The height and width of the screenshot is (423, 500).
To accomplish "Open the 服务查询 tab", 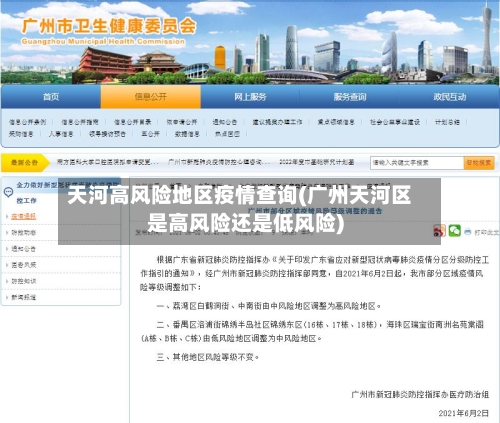I will pyautogui.click(x=350, y=97).
